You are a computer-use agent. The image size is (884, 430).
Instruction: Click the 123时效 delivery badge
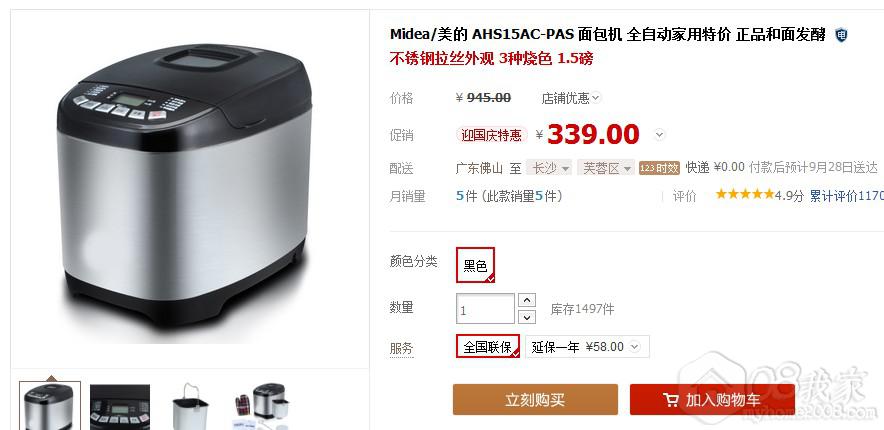[659, 168]
